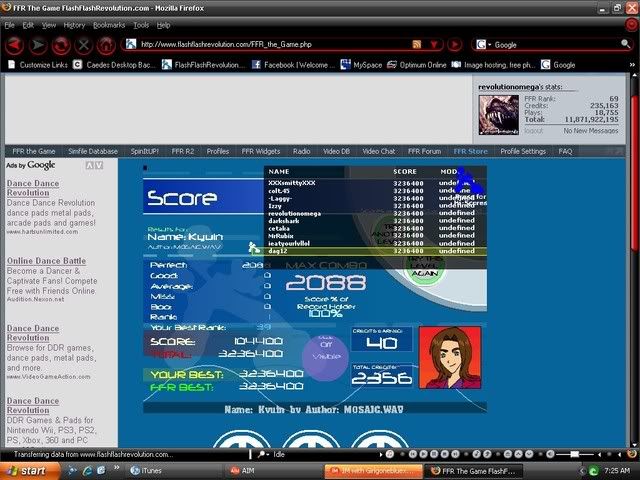Screen dimensions: 640x480
Task: Open the History menu
Action: [74, 24]
